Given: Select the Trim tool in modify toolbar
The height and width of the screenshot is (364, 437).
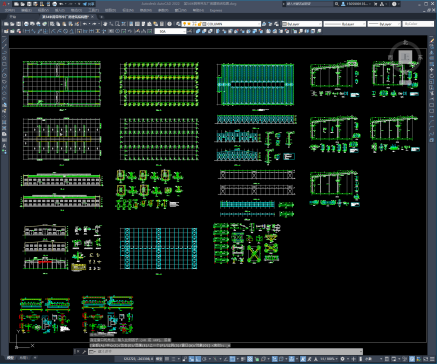Looking at the screenshot, I should click(432, 93).
